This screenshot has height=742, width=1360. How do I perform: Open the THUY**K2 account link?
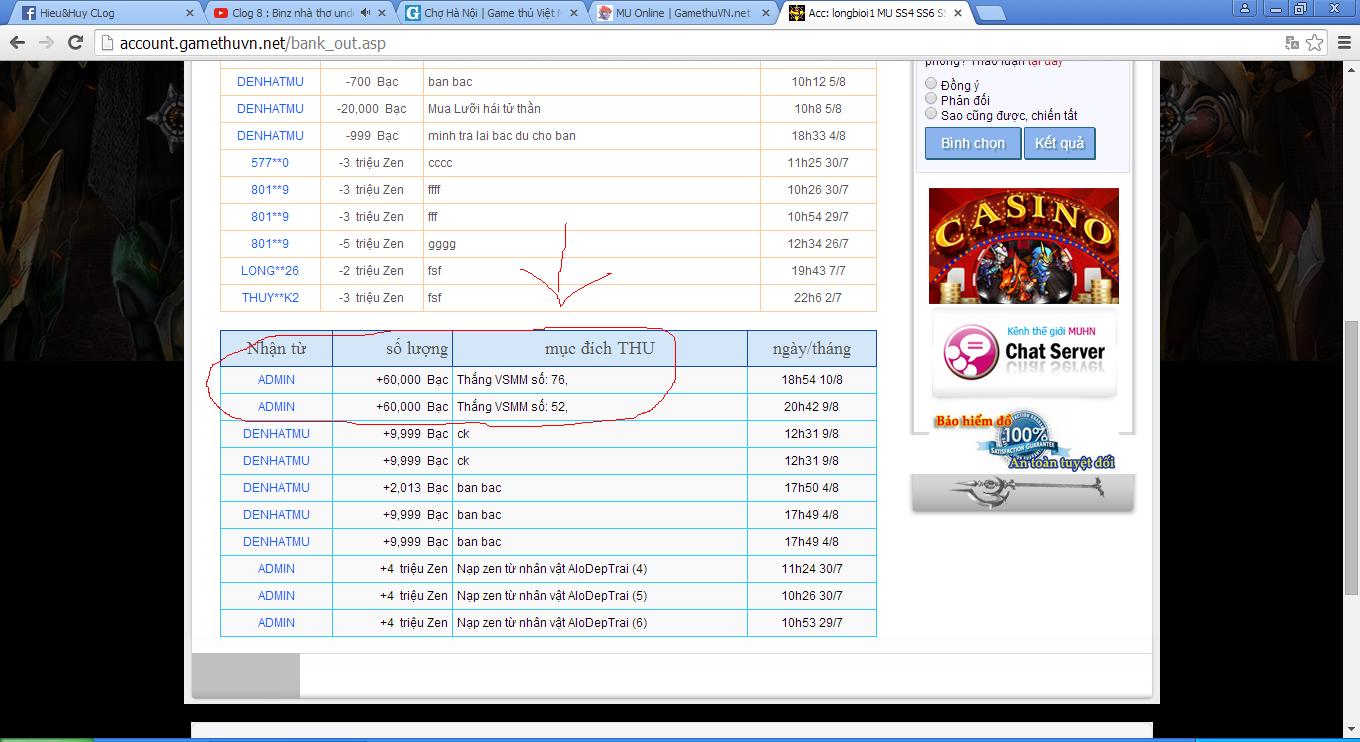pyautogui.click(x=270, y=297)
